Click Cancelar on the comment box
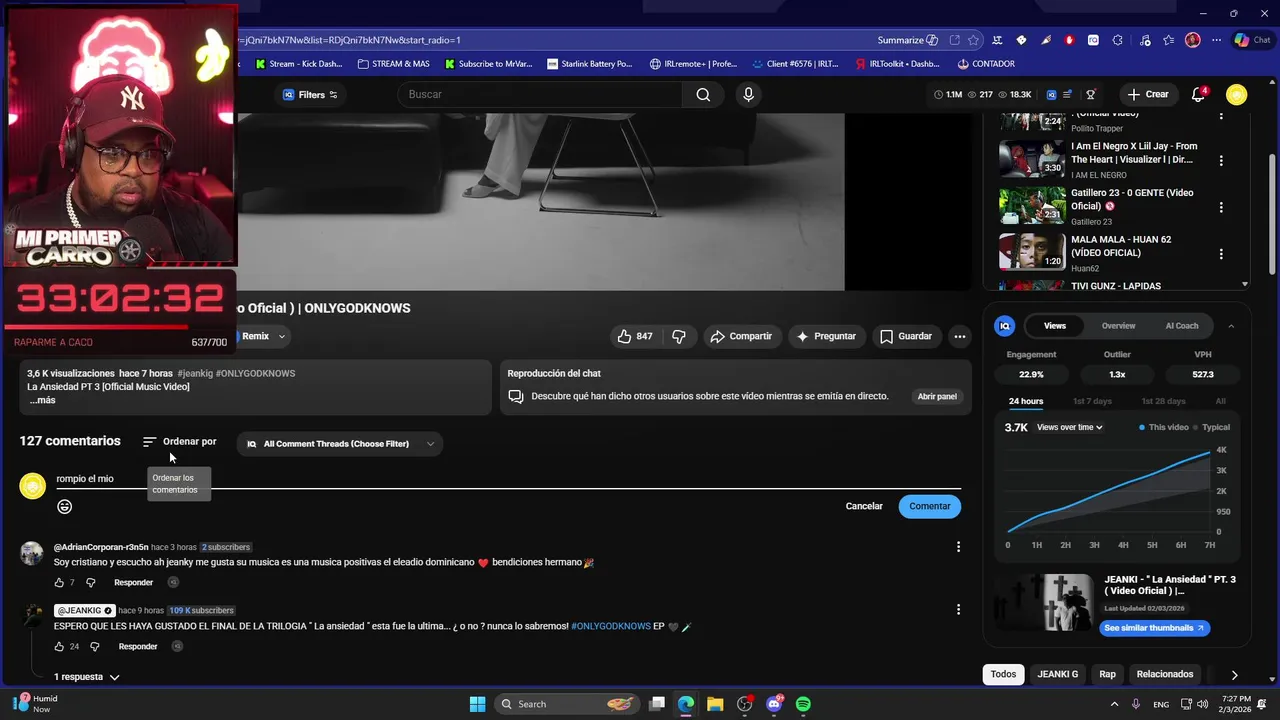1280x720 pixels. (x=864, y=506)
